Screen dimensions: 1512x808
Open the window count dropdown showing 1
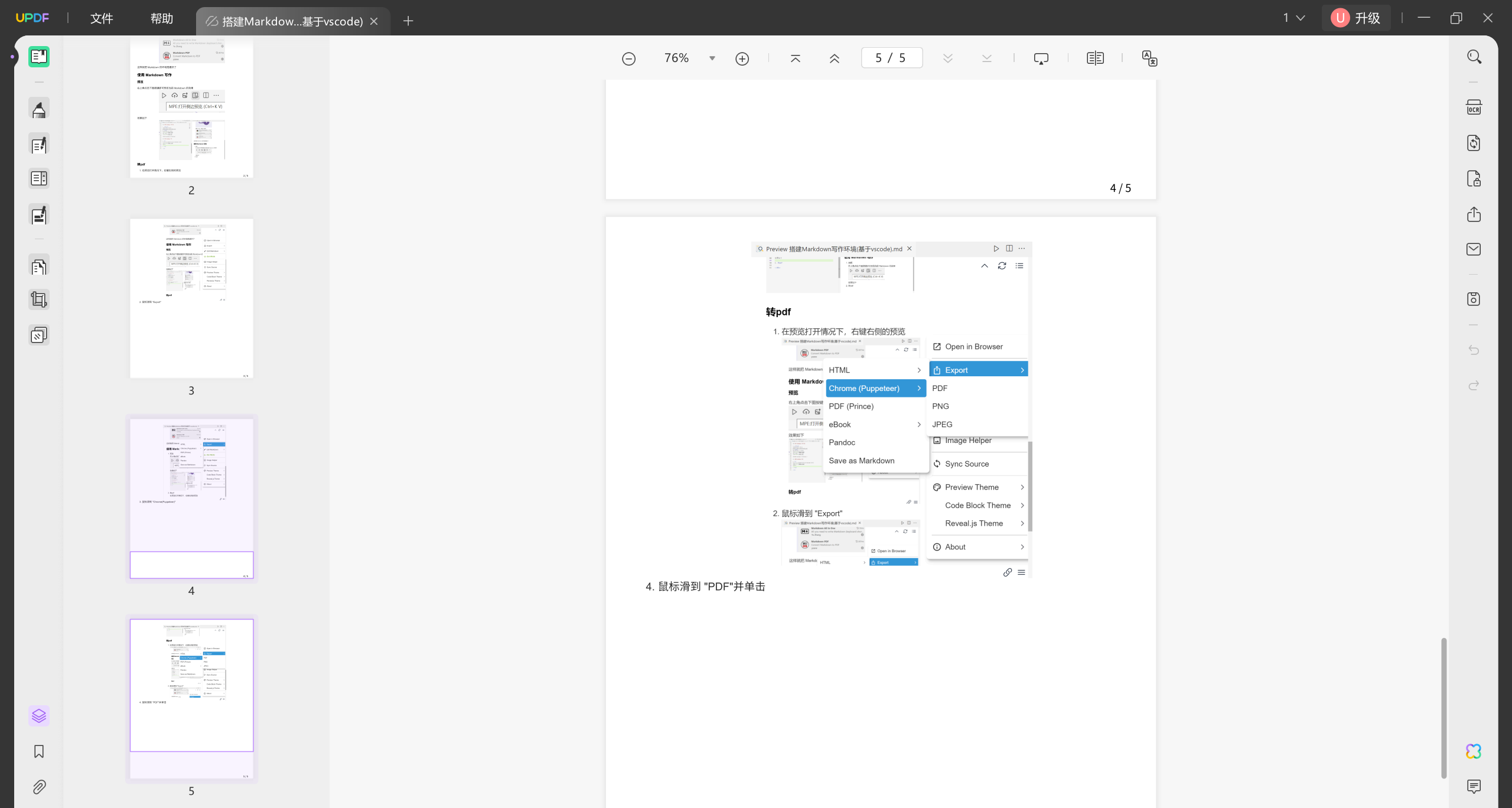1293,18
